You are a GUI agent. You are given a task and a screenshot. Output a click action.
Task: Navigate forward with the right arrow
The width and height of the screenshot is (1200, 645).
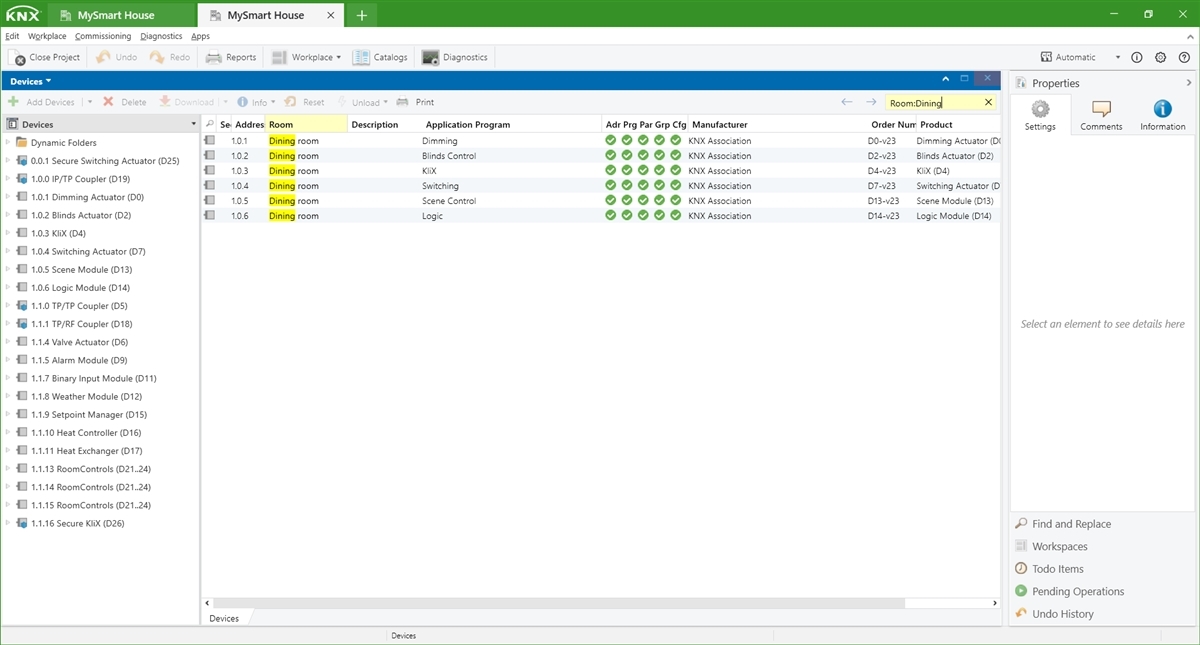click(x=871, y=102)
